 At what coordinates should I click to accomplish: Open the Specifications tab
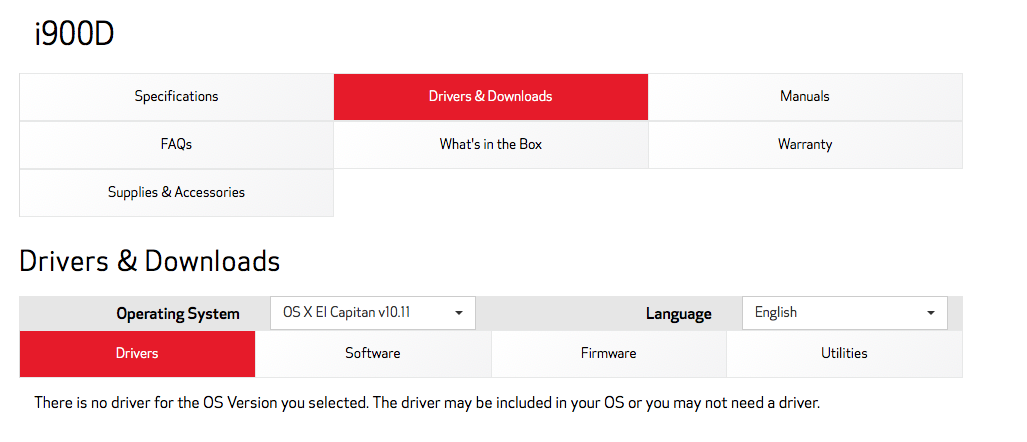176,97
